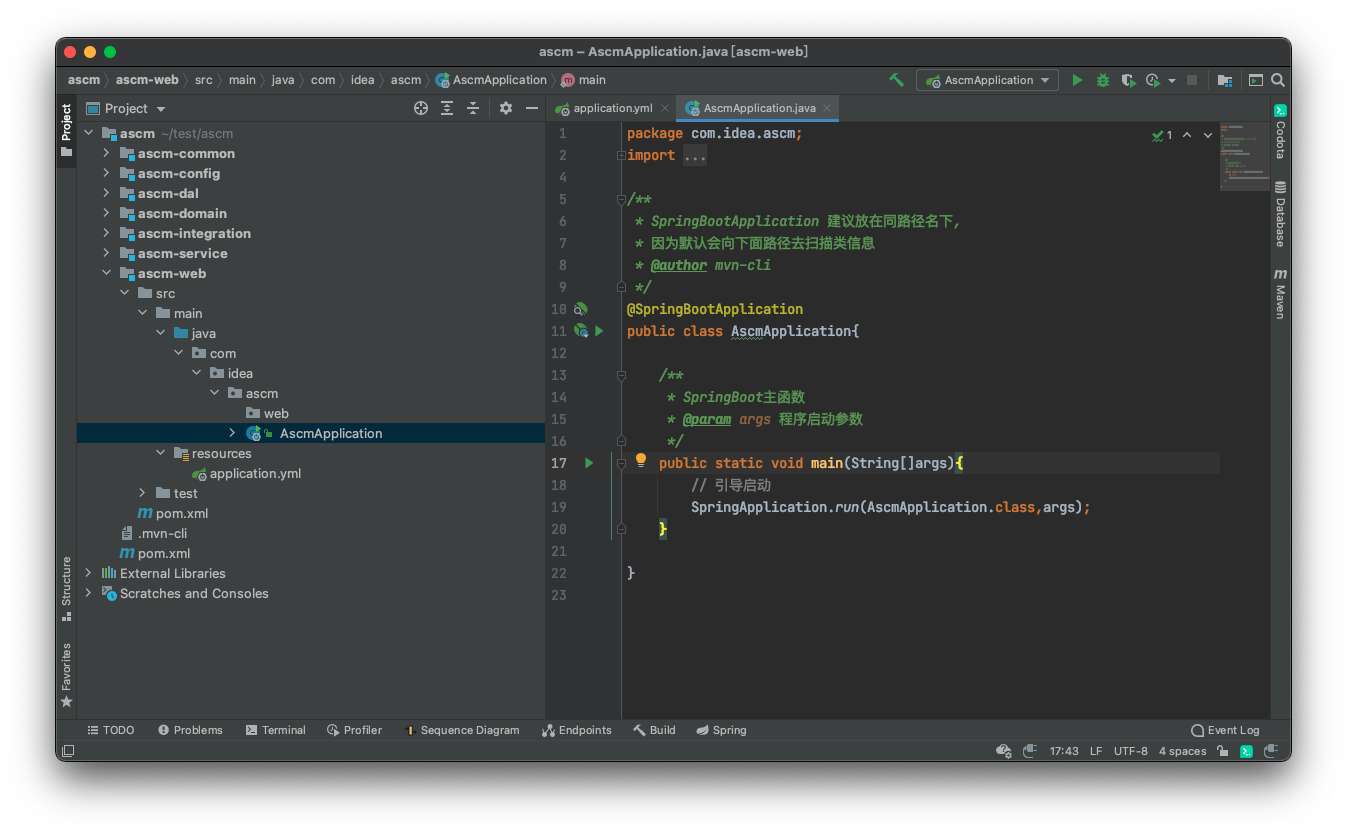This screenshot has height=835, width=1347.
Task: Collapse the resources folder
Action: pos(161,453)
